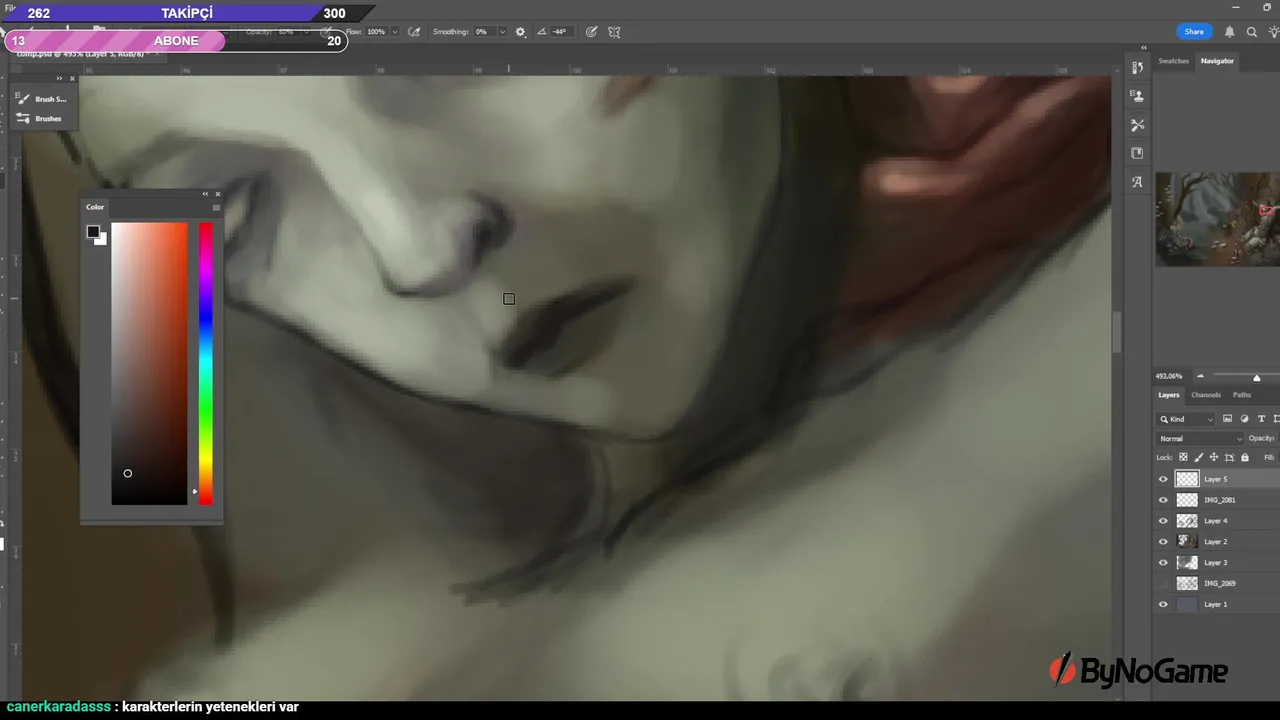This screenshot has height=720, width=1280.
Task: Expand the right panel dock double arrows
Action: [x=1144, y=48]
